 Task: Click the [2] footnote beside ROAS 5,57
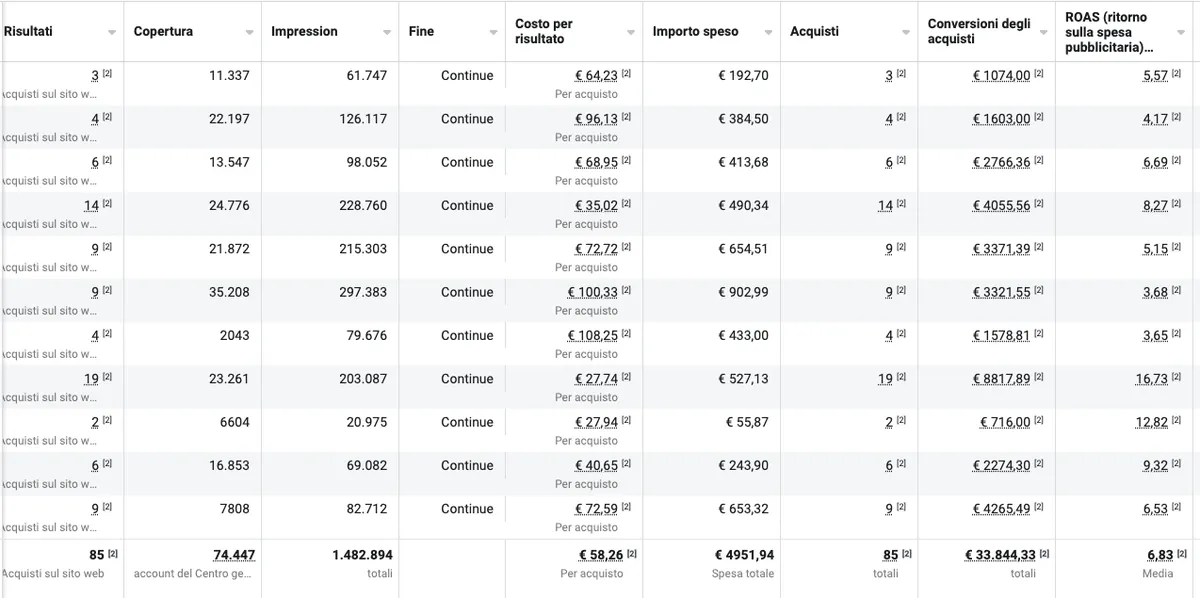(1177, 74)
